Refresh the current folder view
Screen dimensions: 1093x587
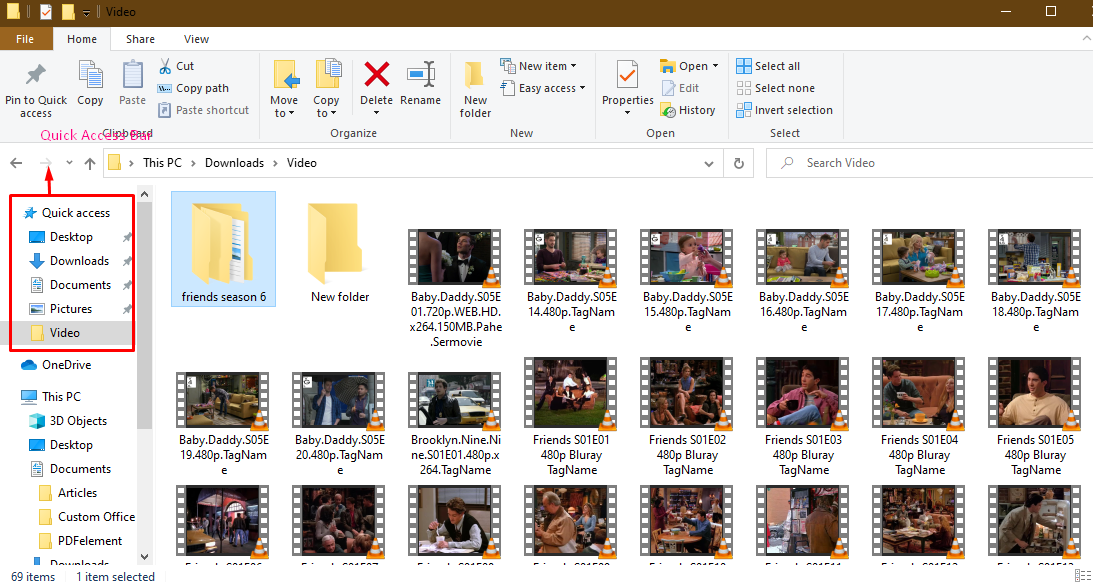pyautogui.click(x=739, y=163)
